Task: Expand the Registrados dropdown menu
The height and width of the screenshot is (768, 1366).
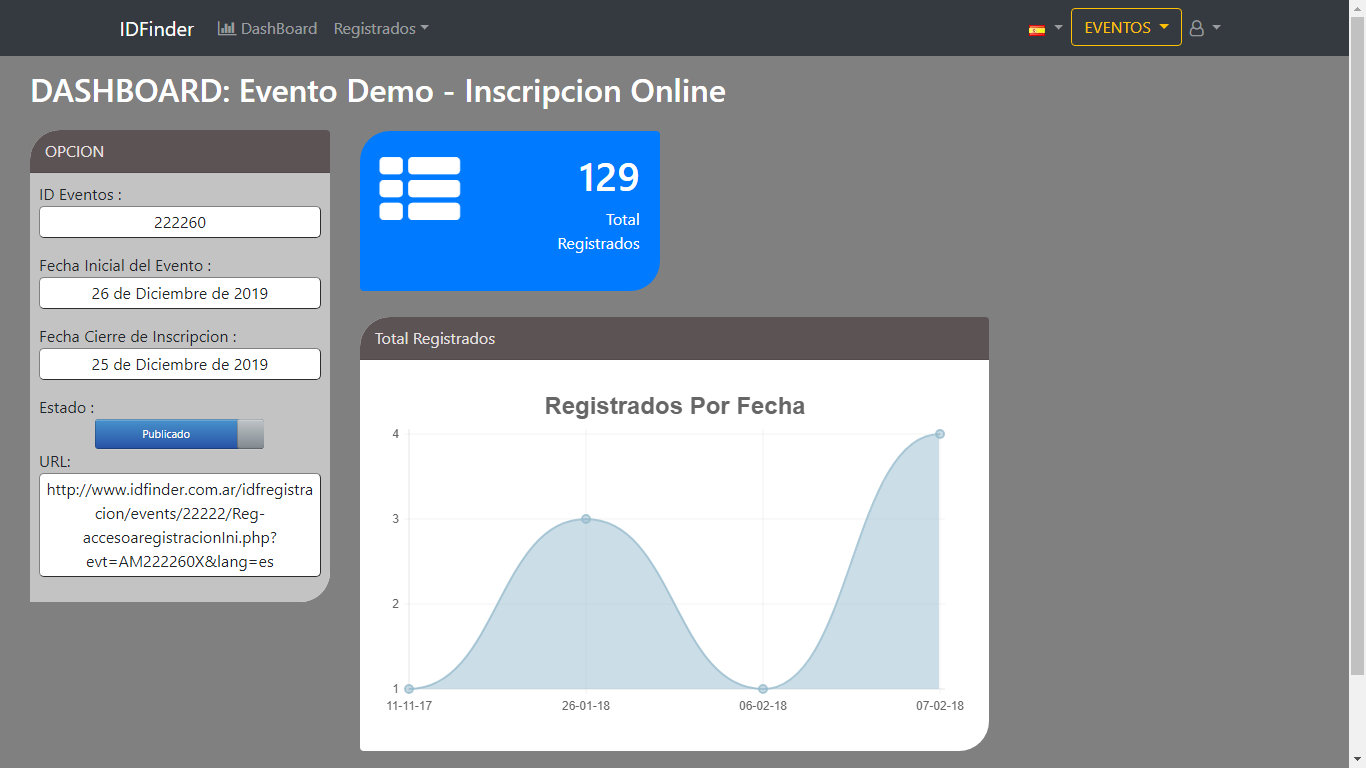Action: [x=381, y=29]
